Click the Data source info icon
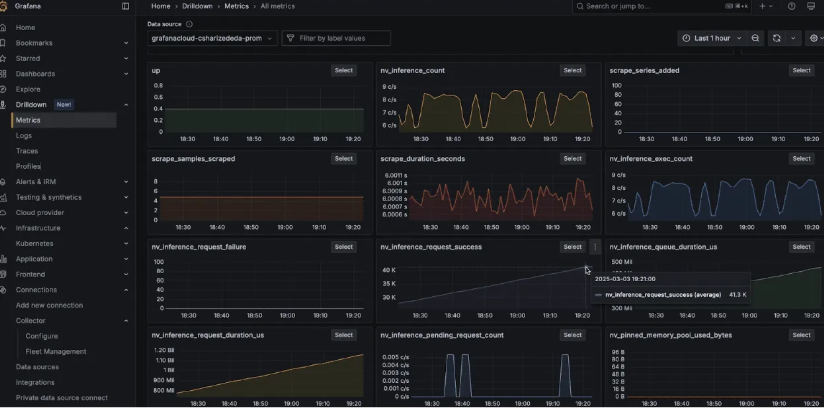This screenshot has width=824, height=408. (190, 23)
